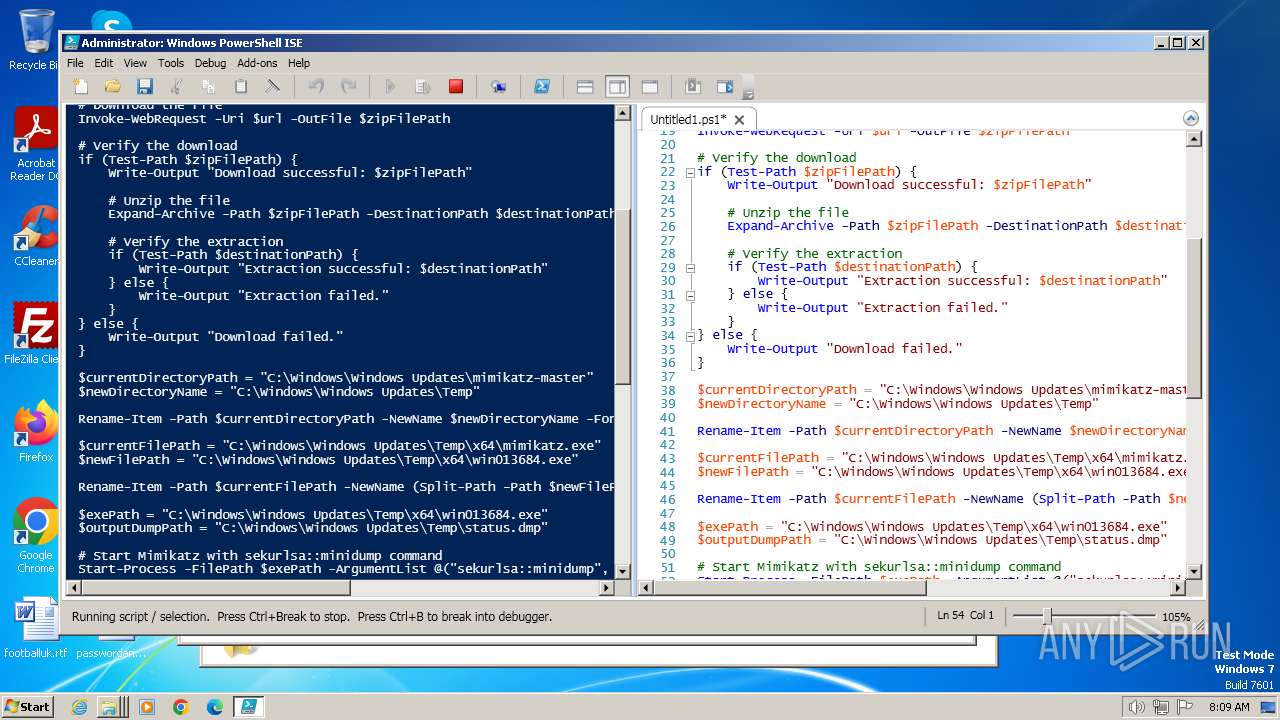1280x720 pixels.
Task: Collapse the else block at line 31
Action: point(690,295)
